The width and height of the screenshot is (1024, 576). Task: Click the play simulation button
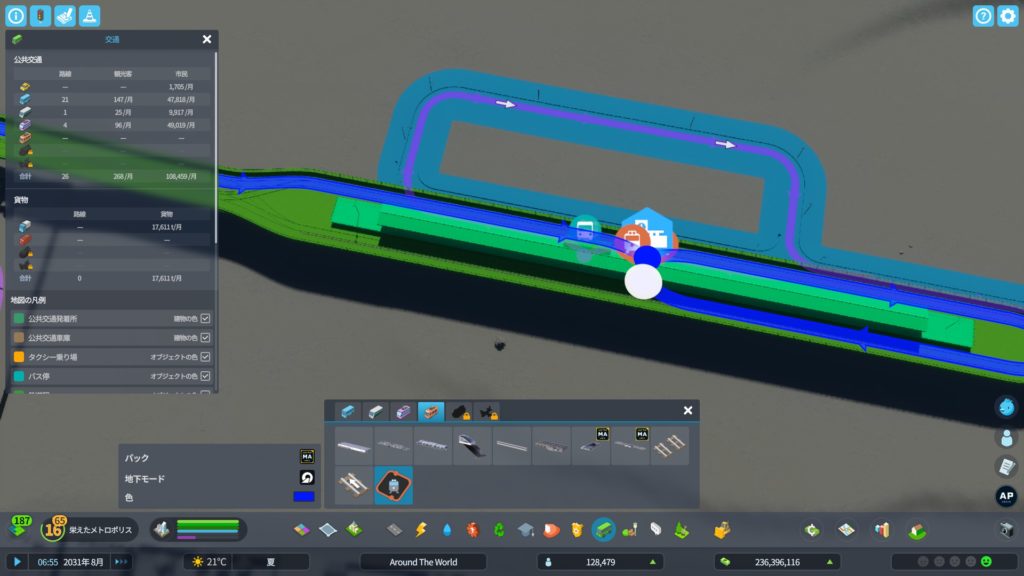tap(17, 562)
